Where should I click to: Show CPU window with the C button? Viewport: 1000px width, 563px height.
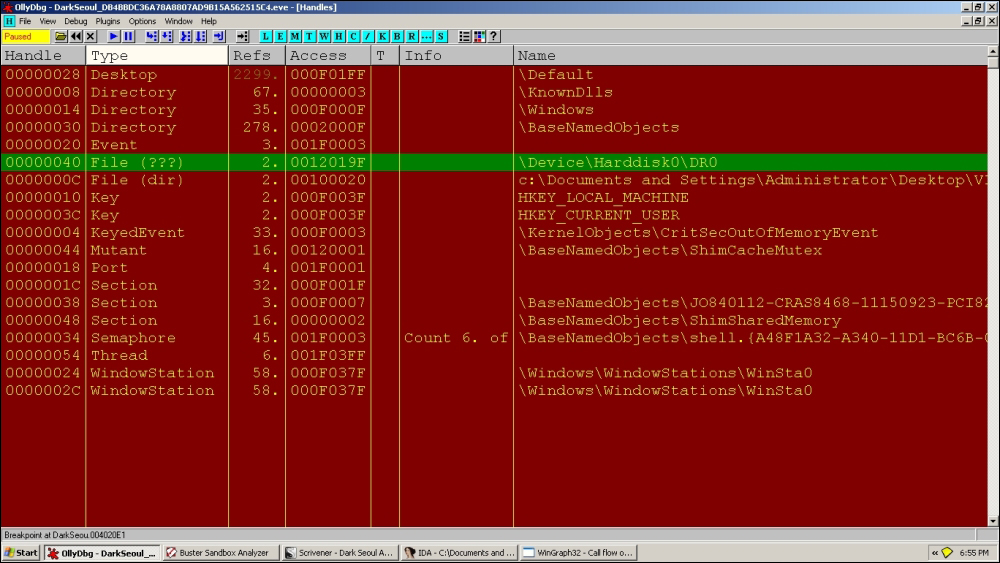353,36
